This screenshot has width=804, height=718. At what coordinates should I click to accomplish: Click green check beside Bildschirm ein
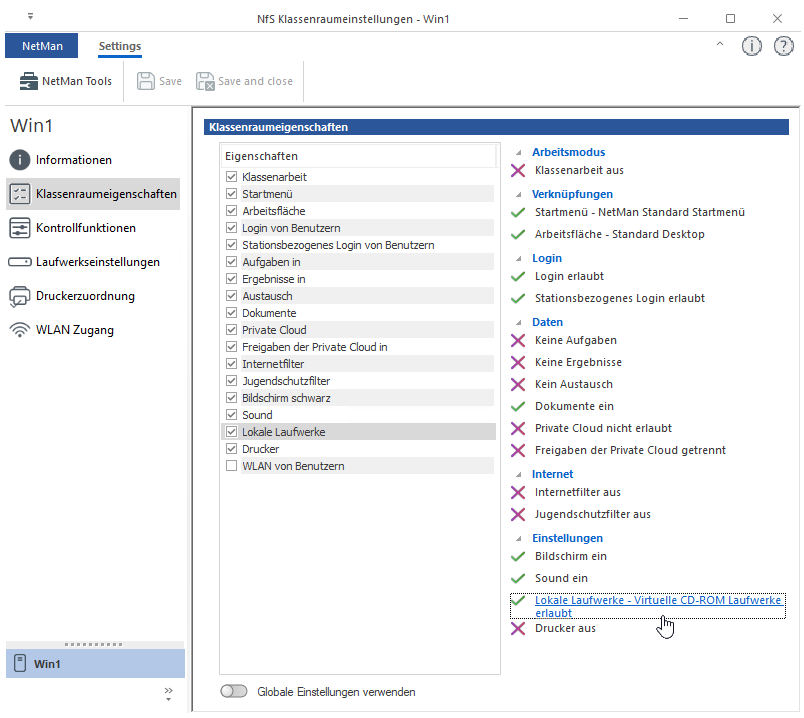(x=518, y=556)
